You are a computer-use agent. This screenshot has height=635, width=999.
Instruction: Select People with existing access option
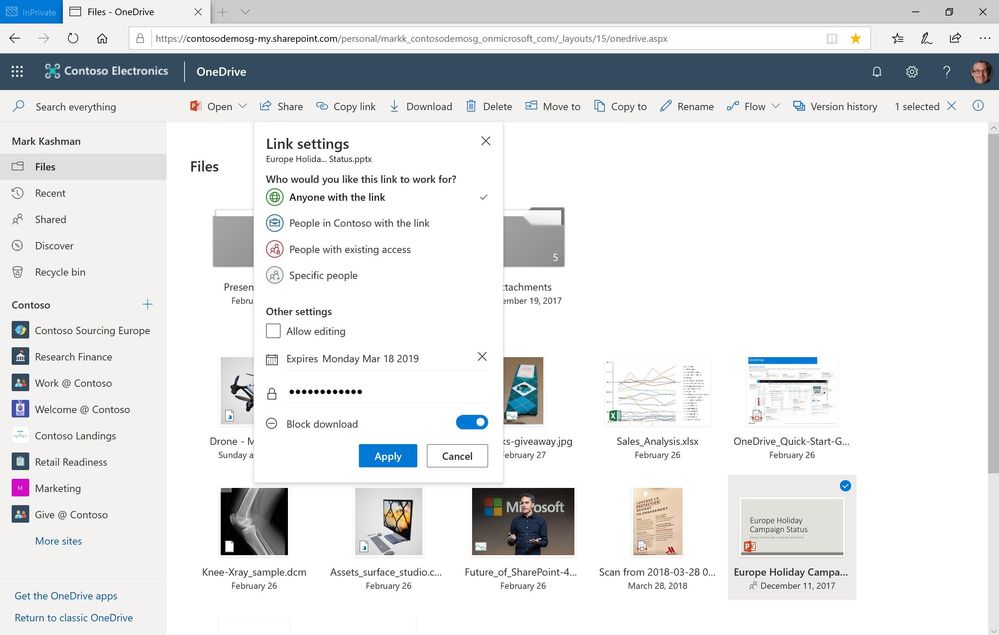(377, 249)
